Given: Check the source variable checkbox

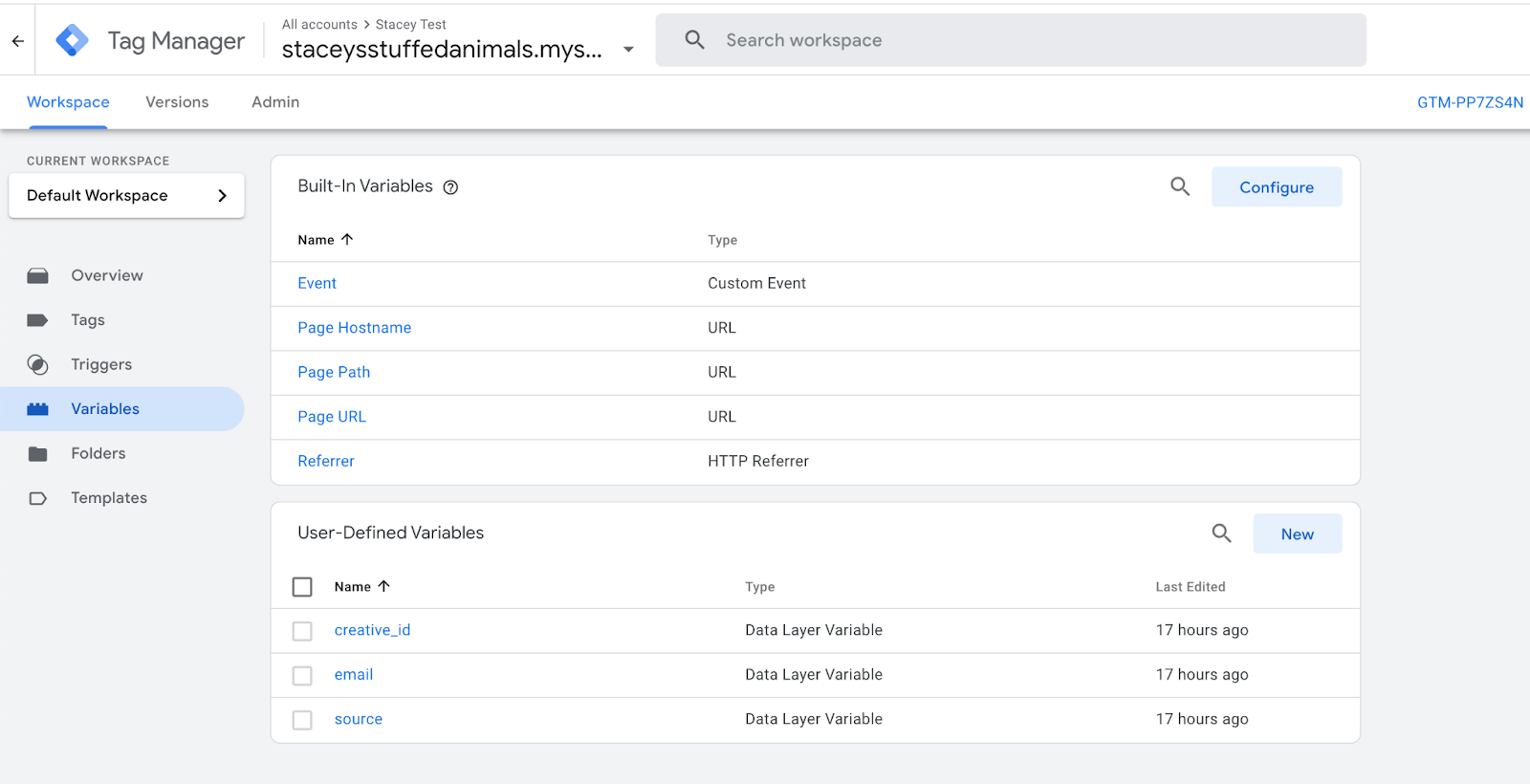Looking at the screenshot, I should [302, 720].
